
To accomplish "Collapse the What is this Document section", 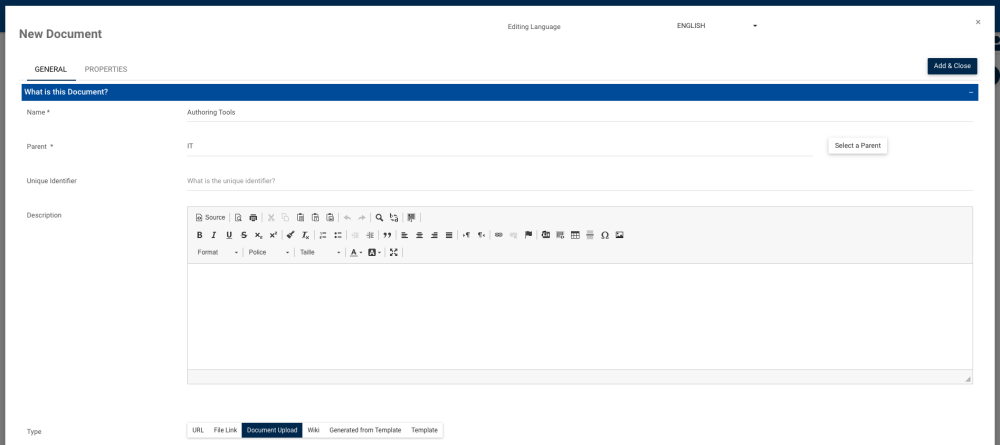I will 971,92.
